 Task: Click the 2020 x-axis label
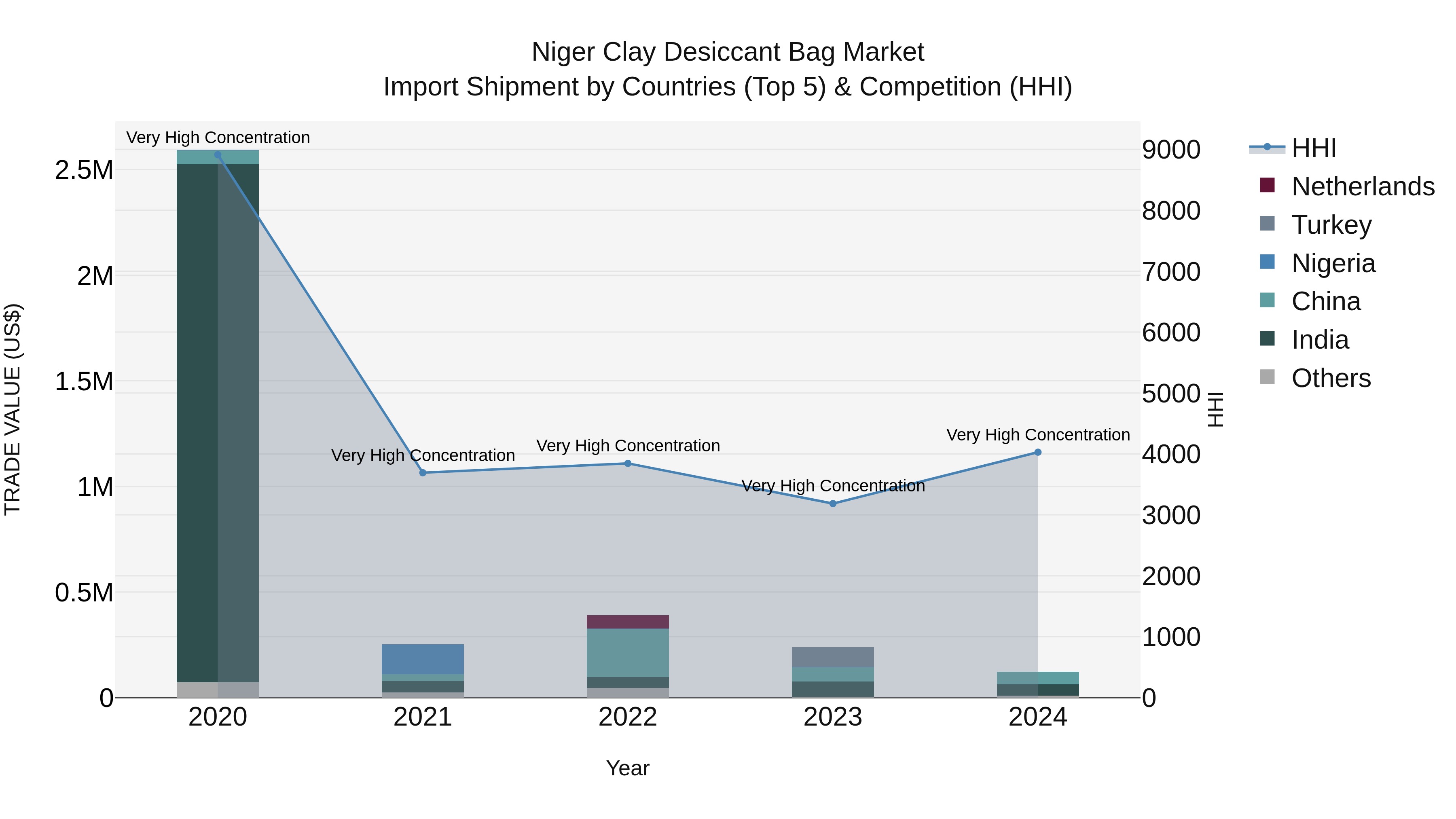point(218,717)
